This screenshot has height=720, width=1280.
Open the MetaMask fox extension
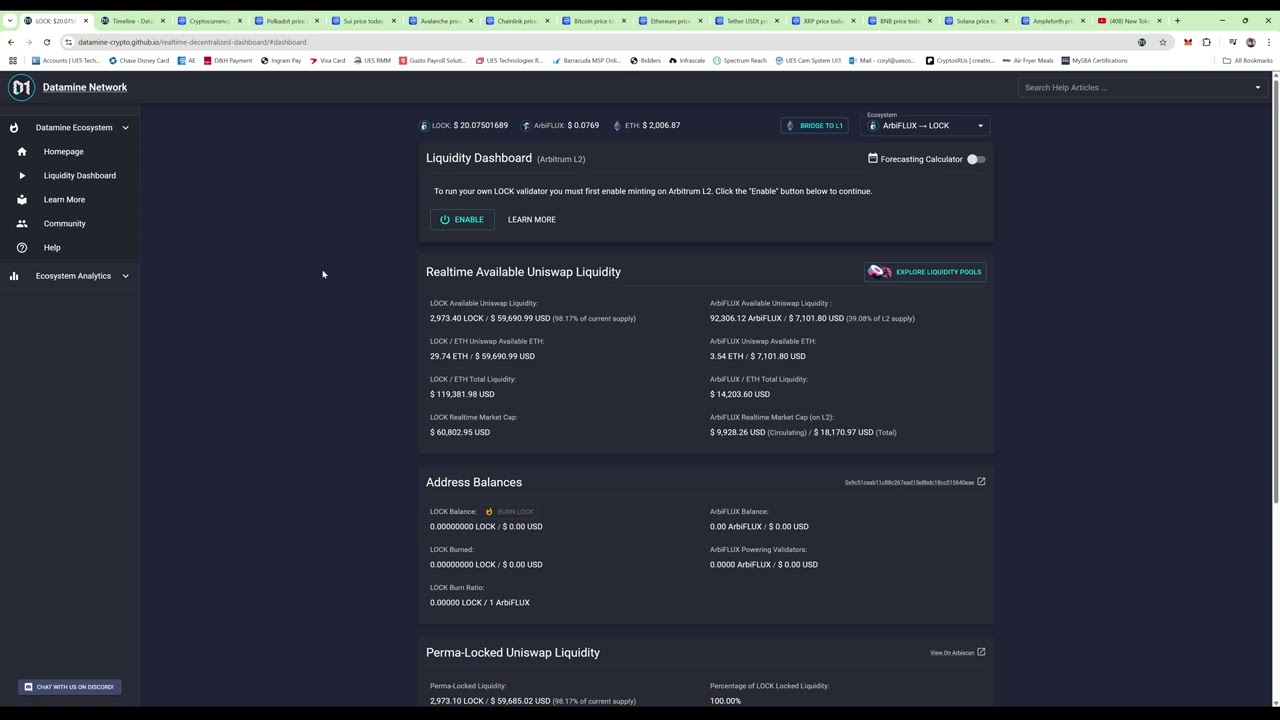pos(1188,42)
